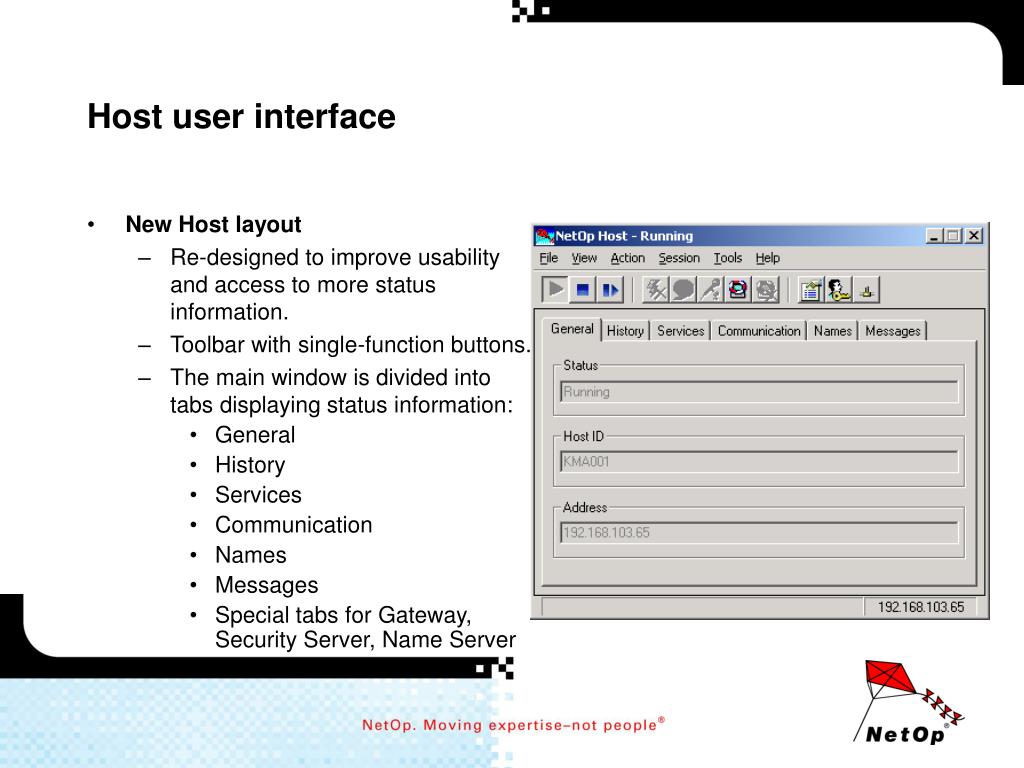Image resolution: width=1024 pixels, height=768 pixels.
Task: Click 'Toolbar with single-function buttons.' text
Action: 351,345
